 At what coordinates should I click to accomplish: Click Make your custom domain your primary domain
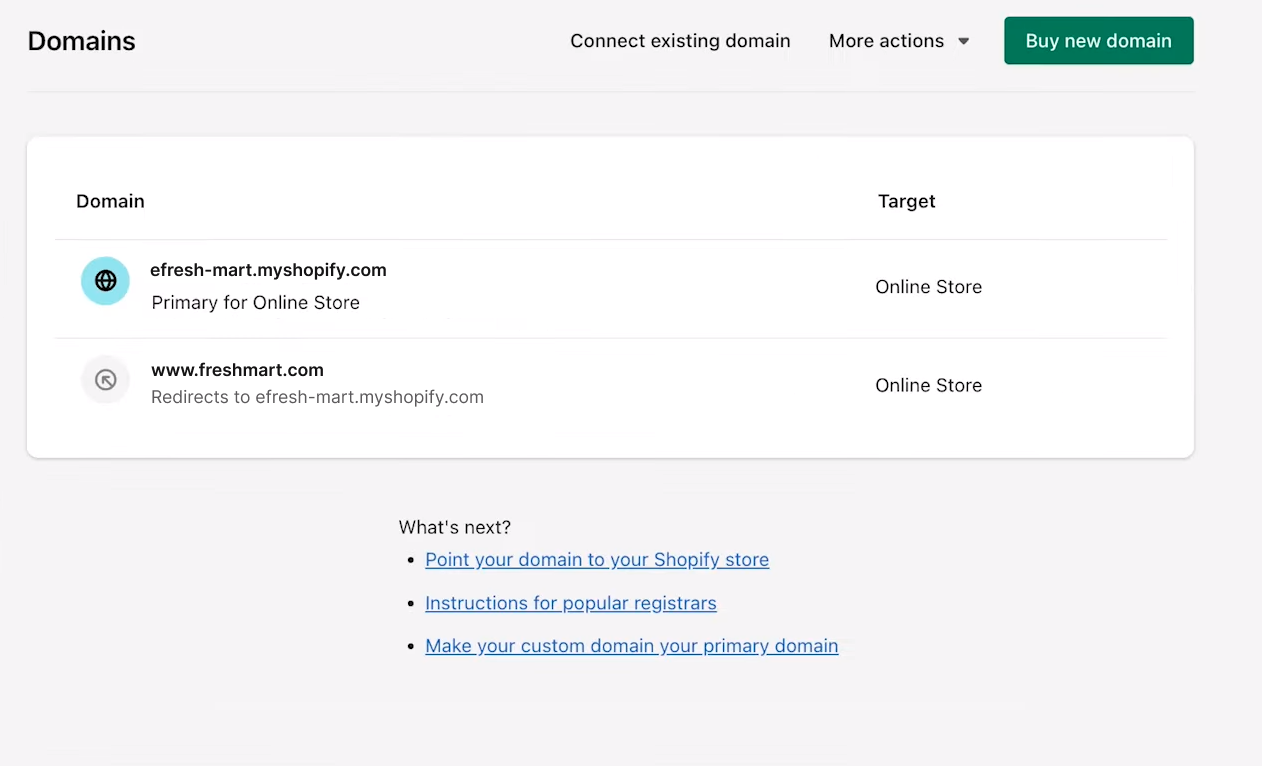(631, 645)
